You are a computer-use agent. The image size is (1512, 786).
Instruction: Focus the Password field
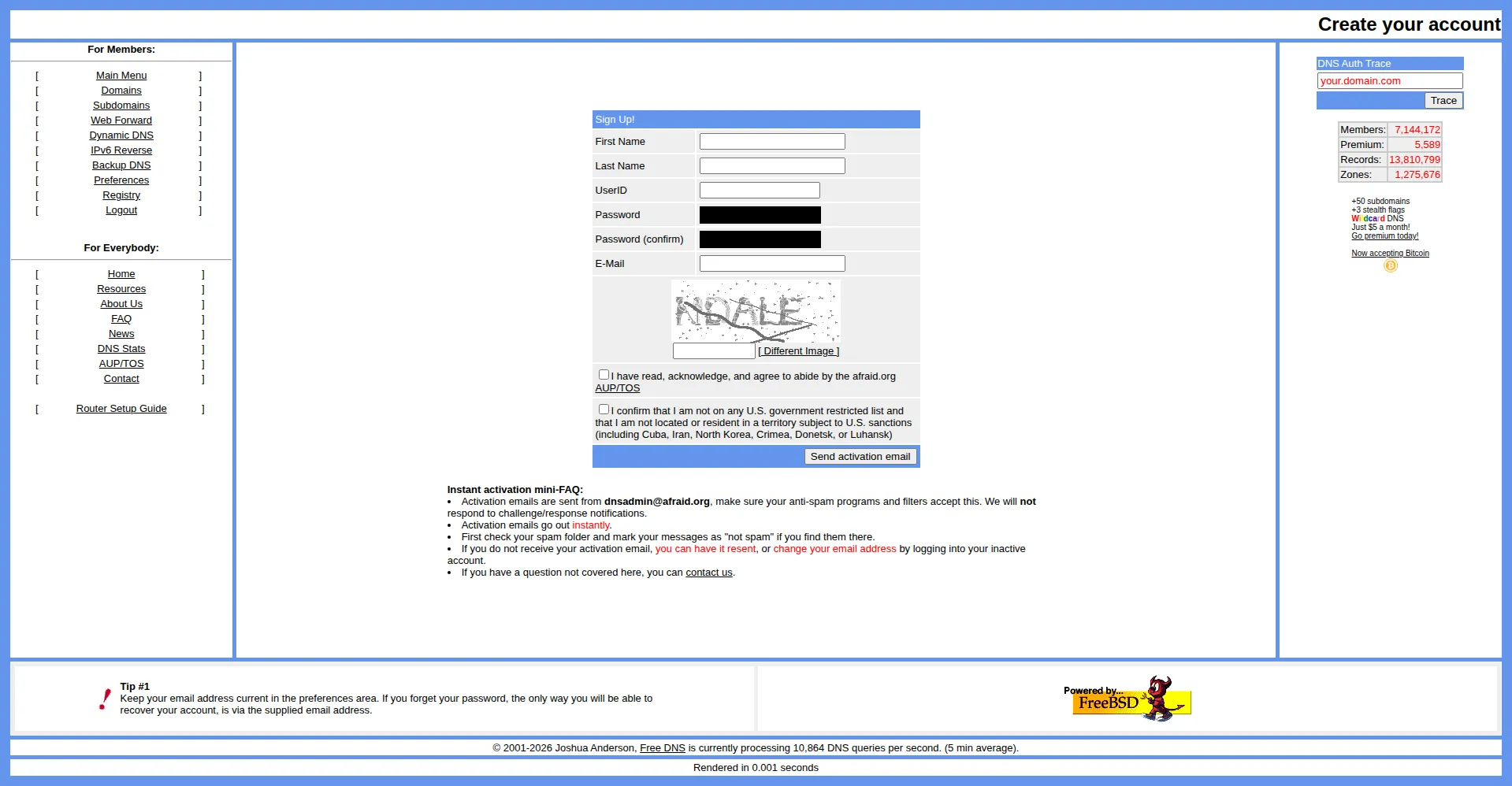(760, 215)
